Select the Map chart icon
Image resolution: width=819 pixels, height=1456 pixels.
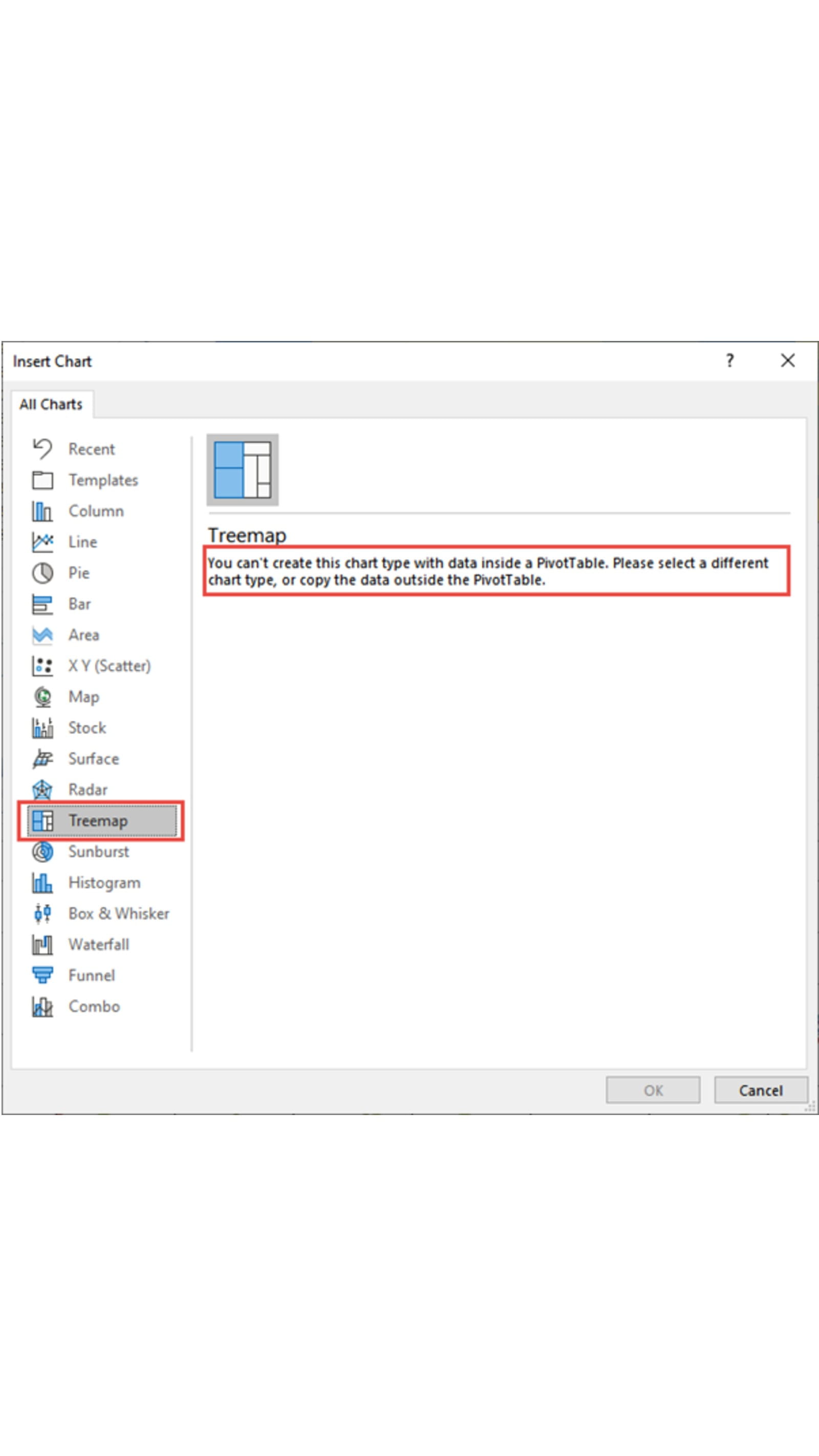pos(42,697)
